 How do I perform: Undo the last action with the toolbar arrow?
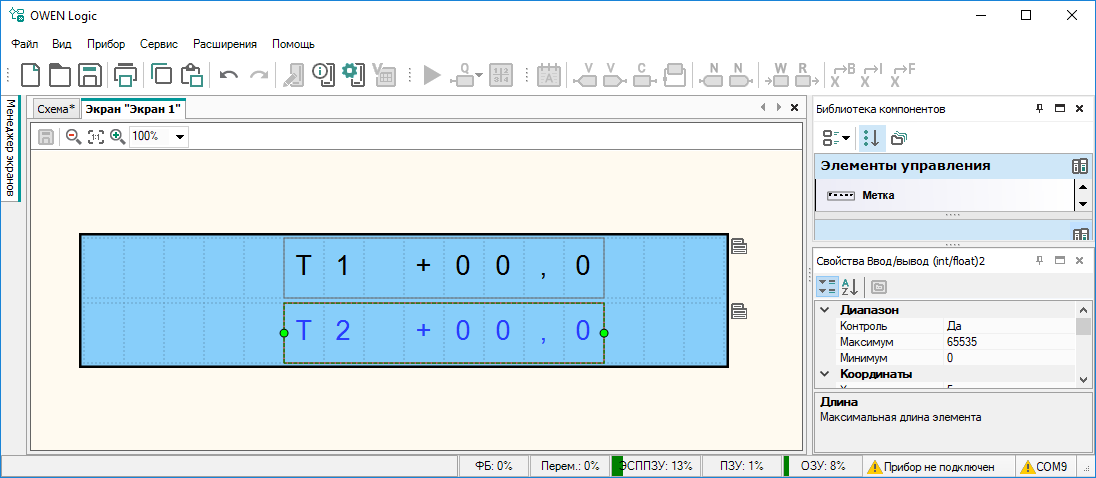(x=228, y=75)
